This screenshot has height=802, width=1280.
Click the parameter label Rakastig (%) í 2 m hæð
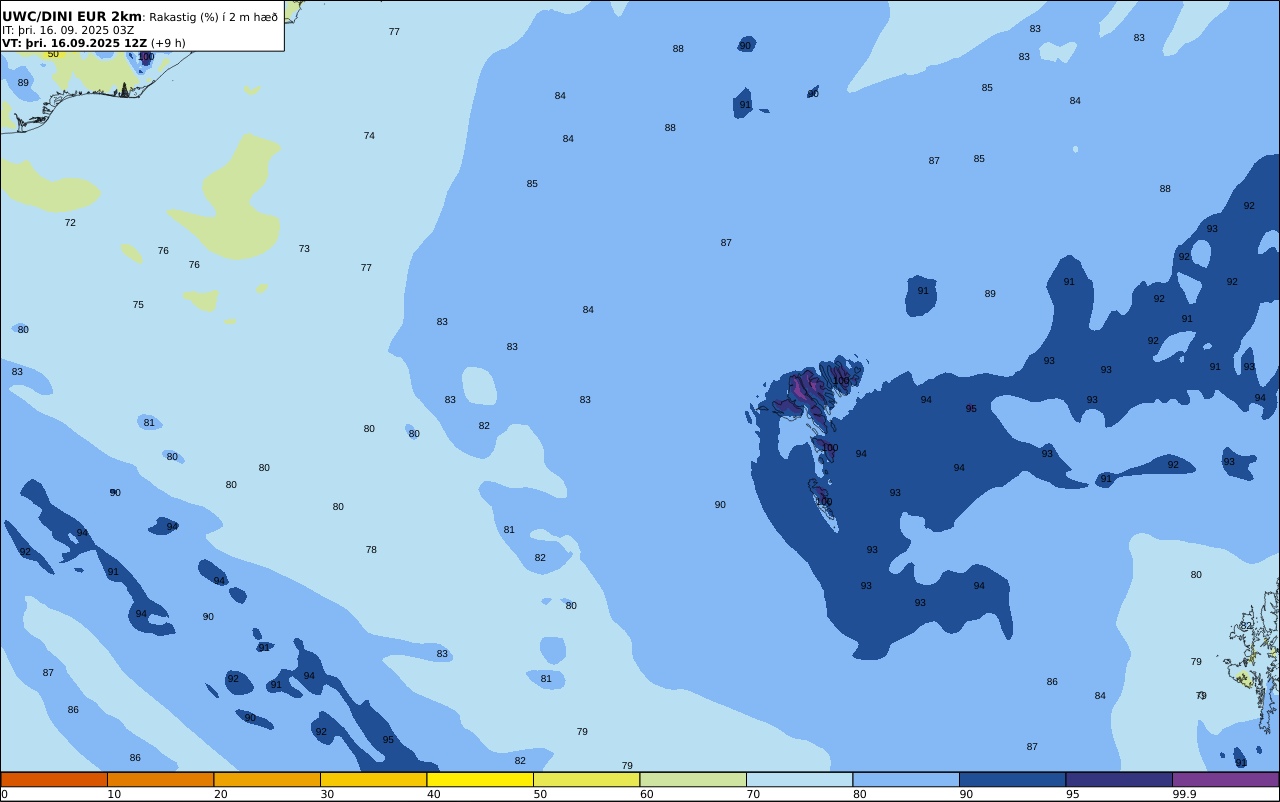pos(213,17)
